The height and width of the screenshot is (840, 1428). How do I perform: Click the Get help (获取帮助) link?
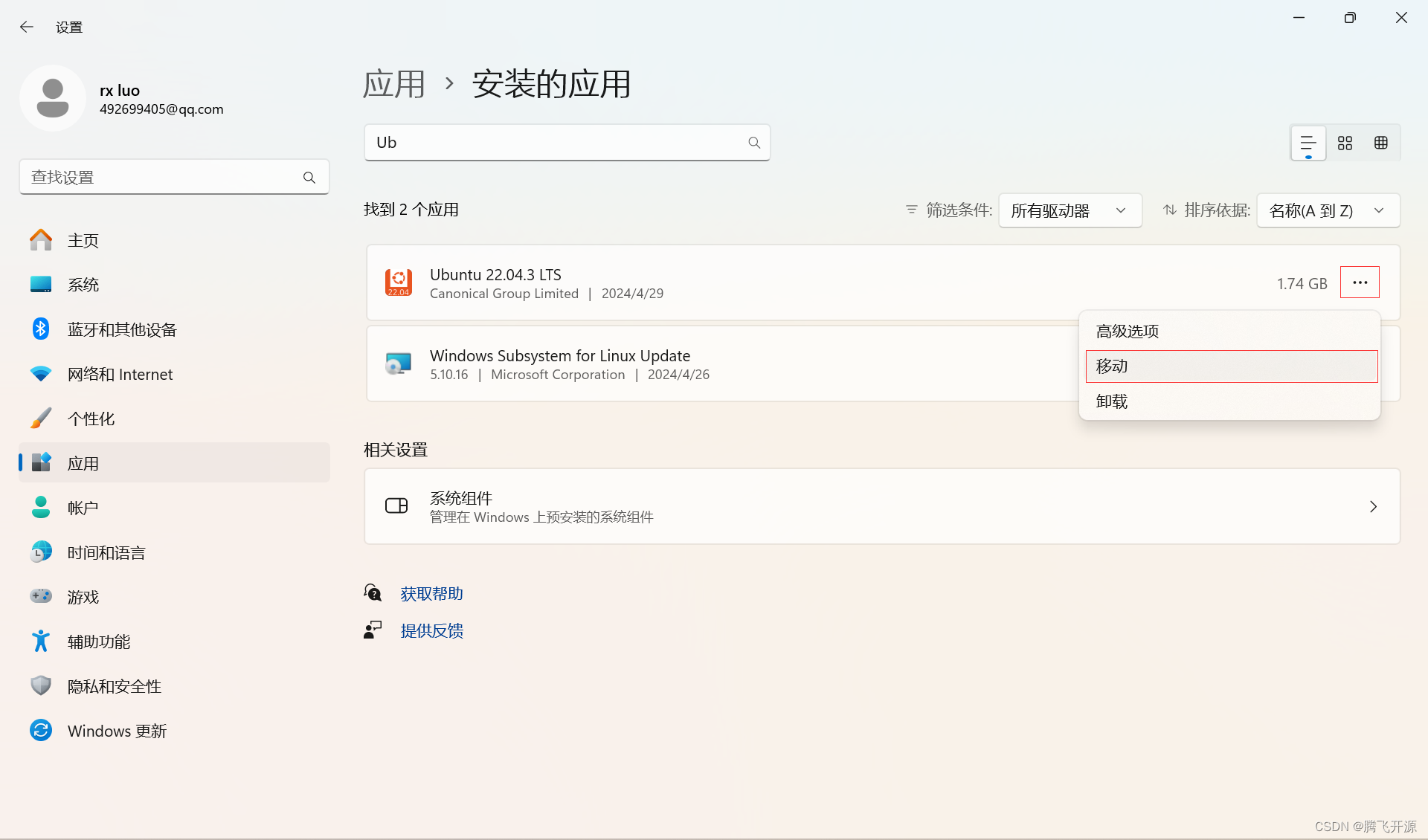tap(431, 593)
